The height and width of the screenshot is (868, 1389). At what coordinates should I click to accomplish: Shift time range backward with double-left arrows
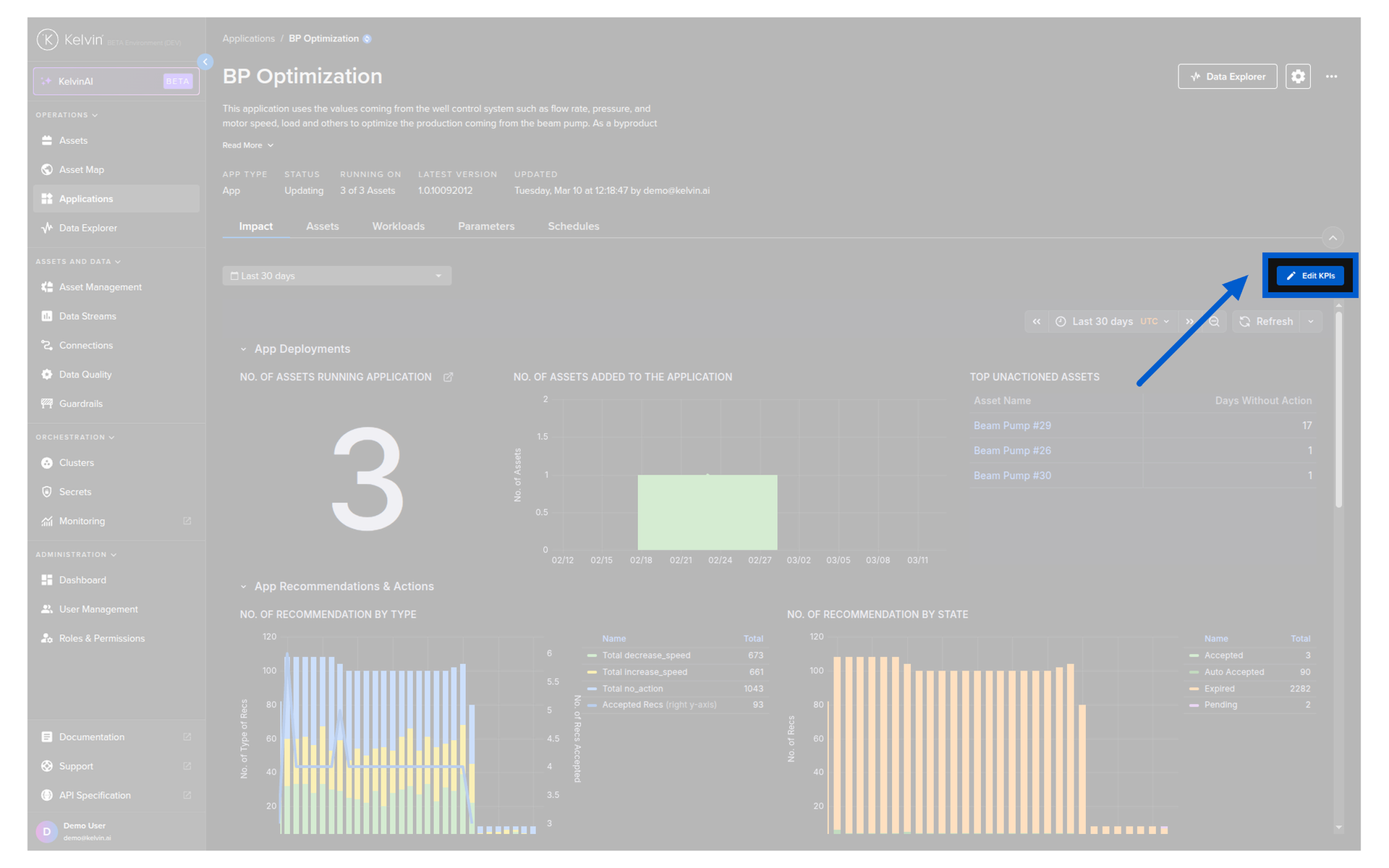(1037, 321)
